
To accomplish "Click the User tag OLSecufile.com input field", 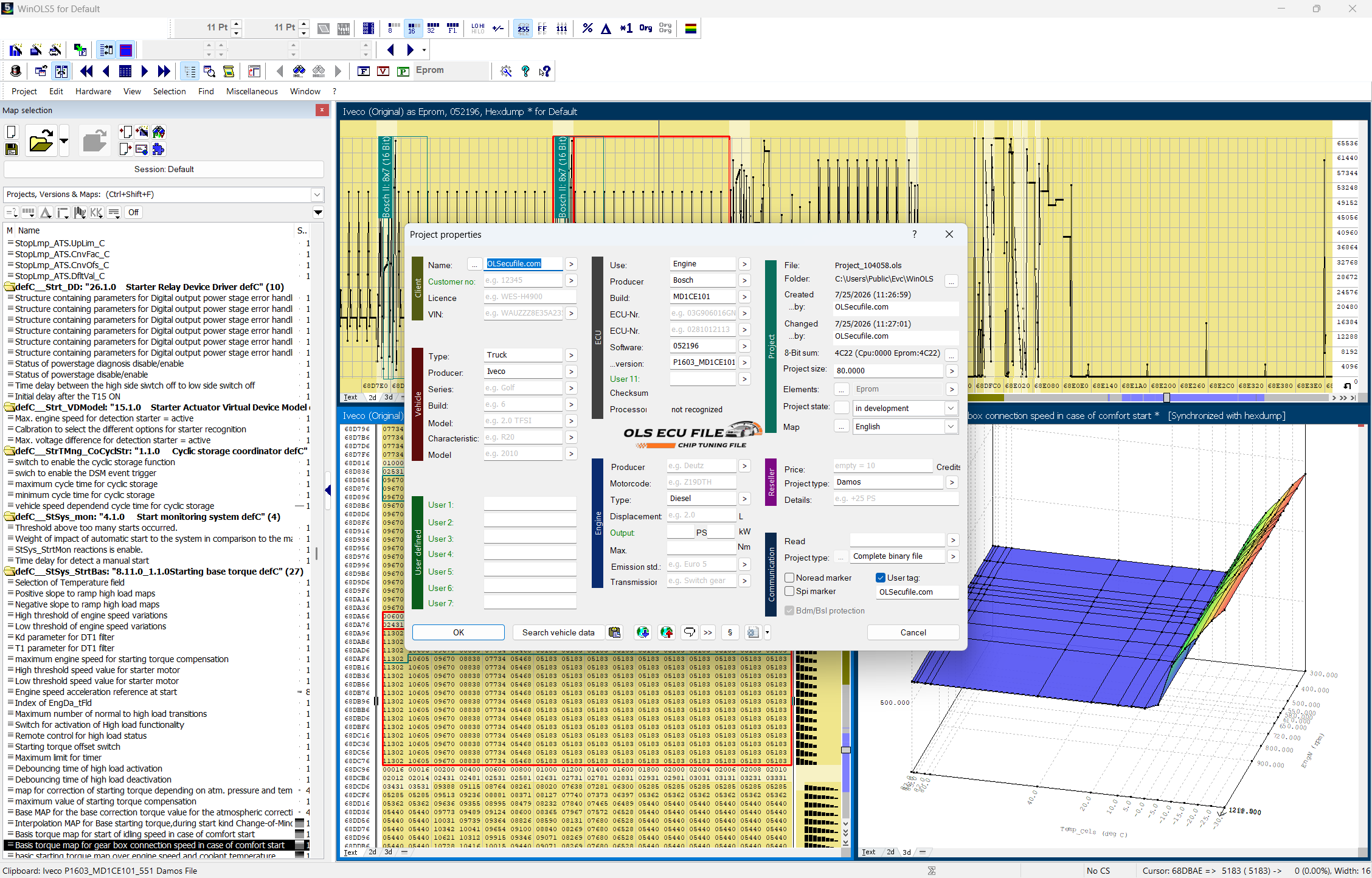I will [917, 592].
